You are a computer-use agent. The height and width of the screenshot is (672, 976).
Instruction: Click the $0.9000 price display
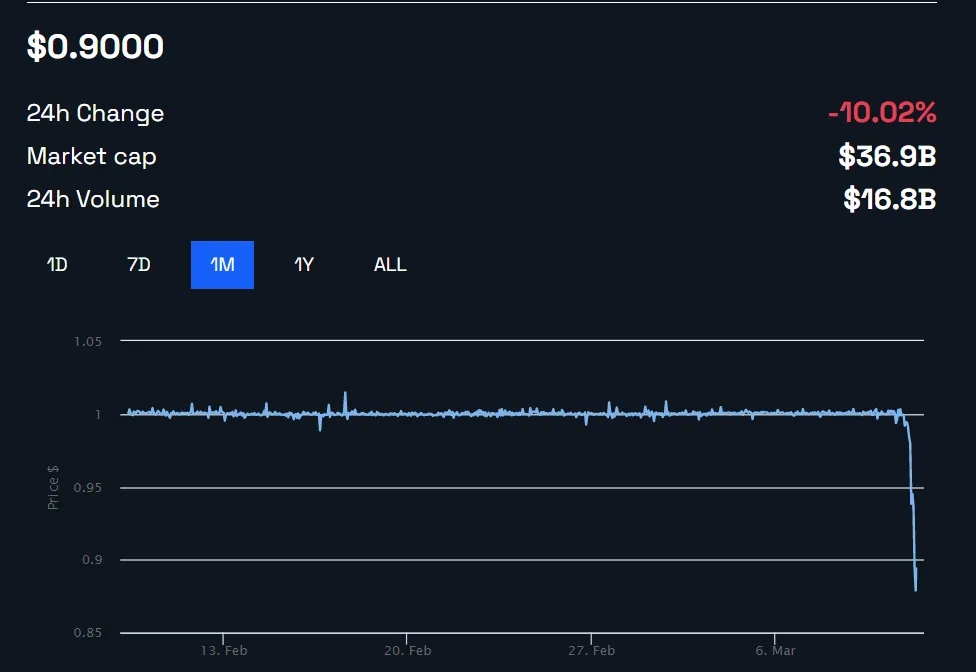94,47
